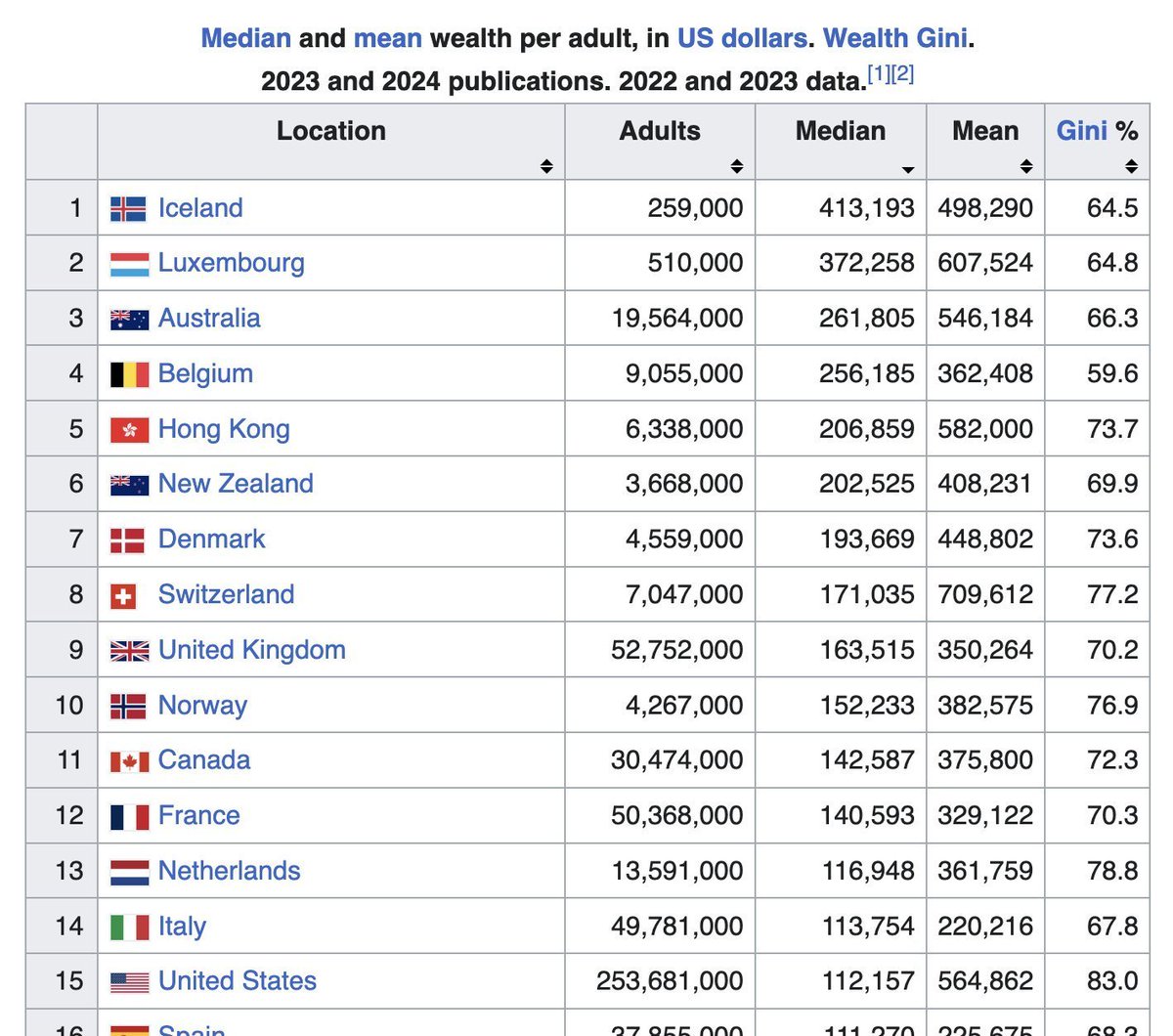The width and height of the screenshot is (1173, 1036).
Task: Click the Australia flag icon
Action: pos(129,319)
